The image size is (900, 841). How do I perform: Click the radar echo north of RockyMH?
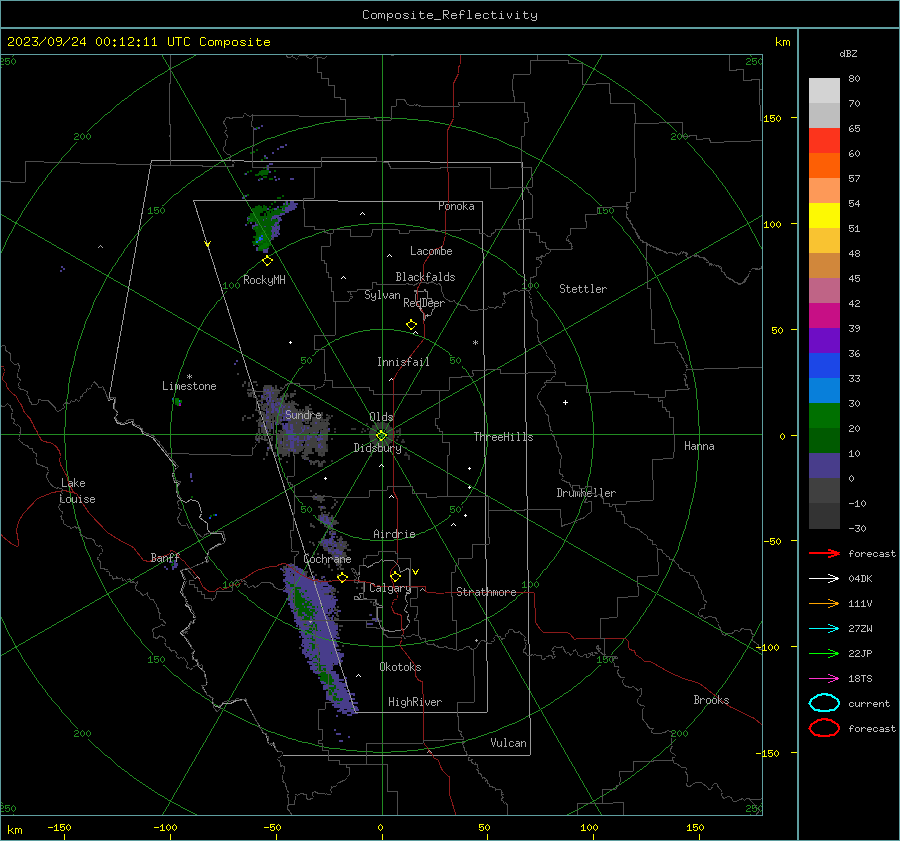tap(269, 225)
